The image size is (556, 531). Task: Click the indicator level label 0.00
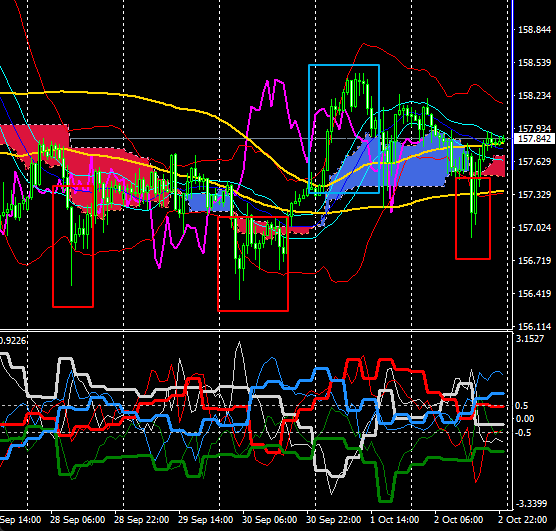point(525,419)
